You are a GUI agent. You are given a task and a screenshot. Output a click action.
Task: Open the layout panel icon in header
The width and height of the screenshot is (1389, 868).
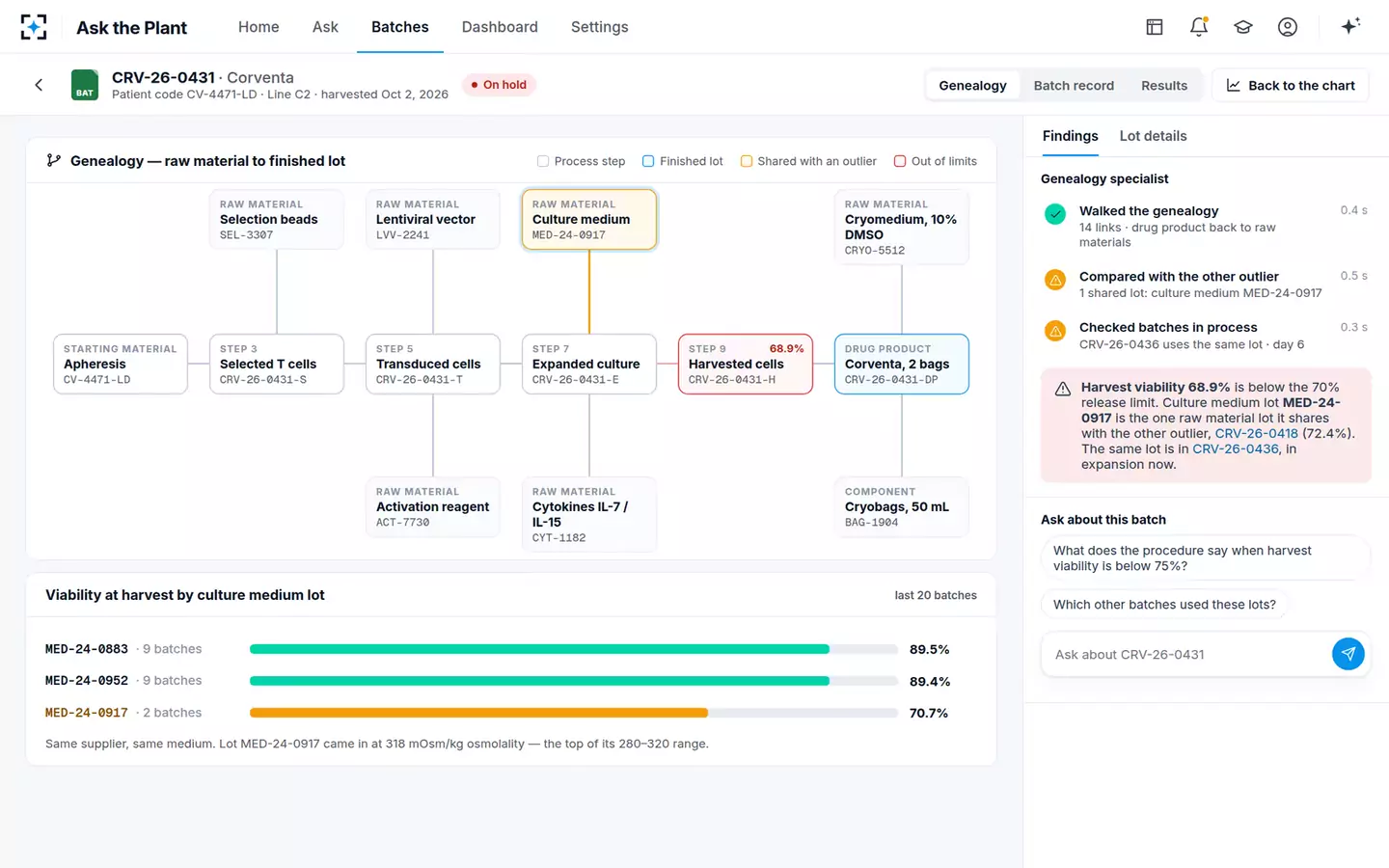[x=1155, y=27]
